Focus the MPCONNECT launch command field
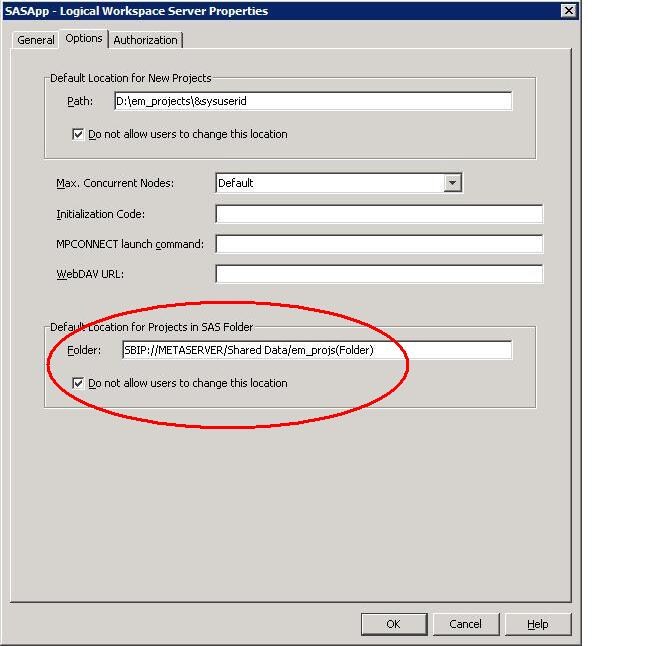Image resolution: width=660 pixels, height=646 pixels. [x=379, y=244]
